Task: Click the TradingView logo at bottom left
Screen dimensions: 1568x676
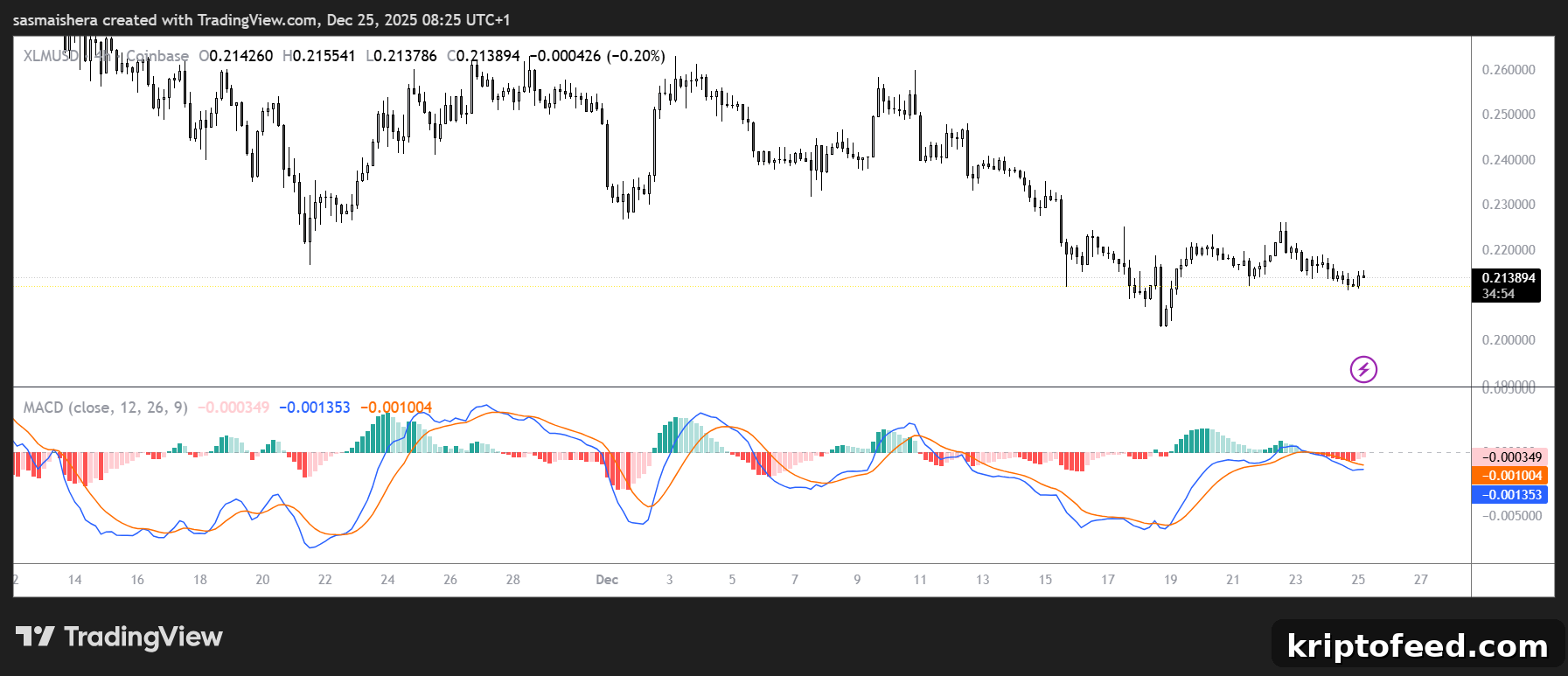Action: [119, 637]
